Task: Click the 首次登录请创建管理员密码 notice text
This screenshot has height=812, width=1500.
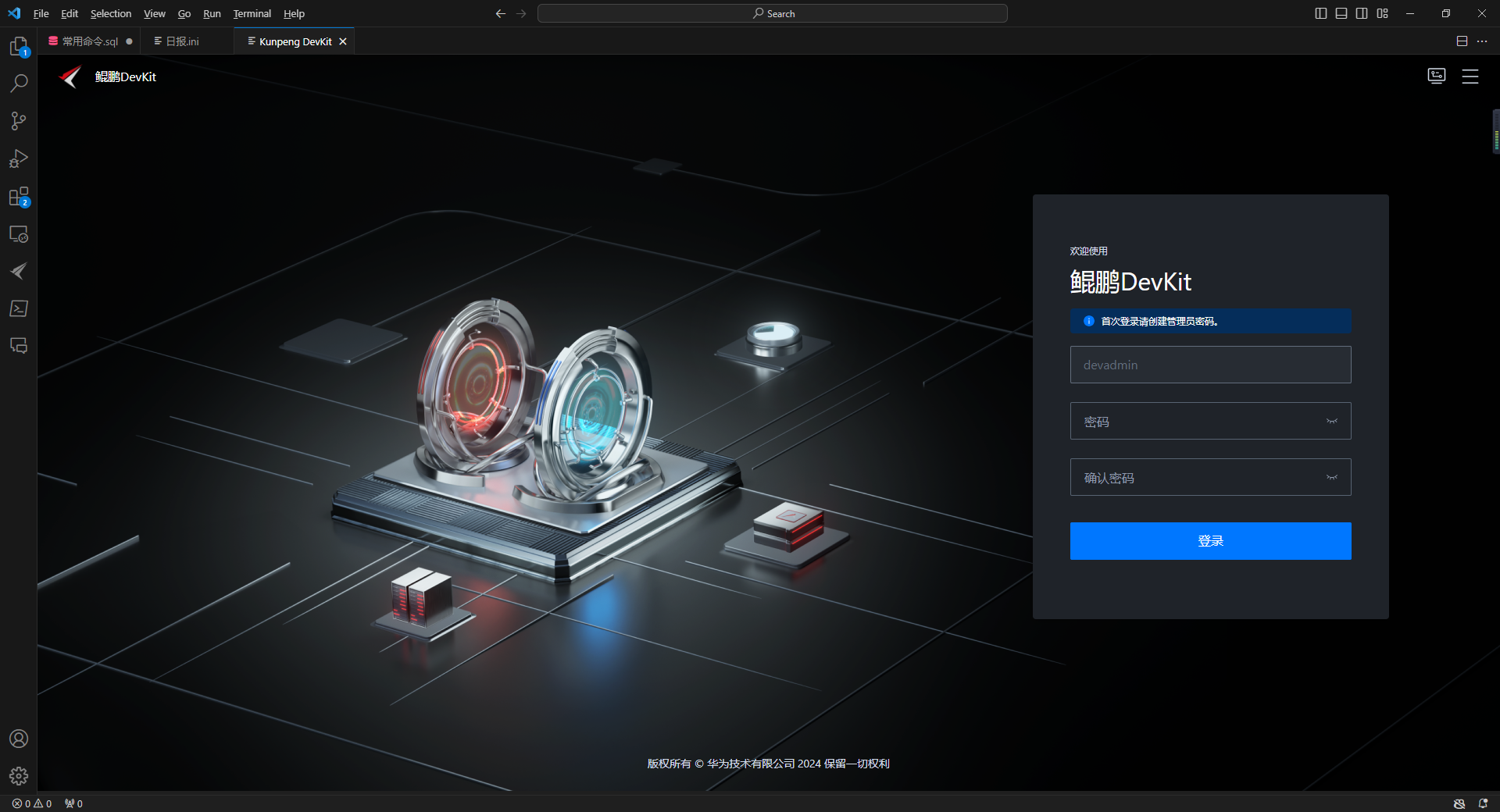Action: click(1159, 321)
